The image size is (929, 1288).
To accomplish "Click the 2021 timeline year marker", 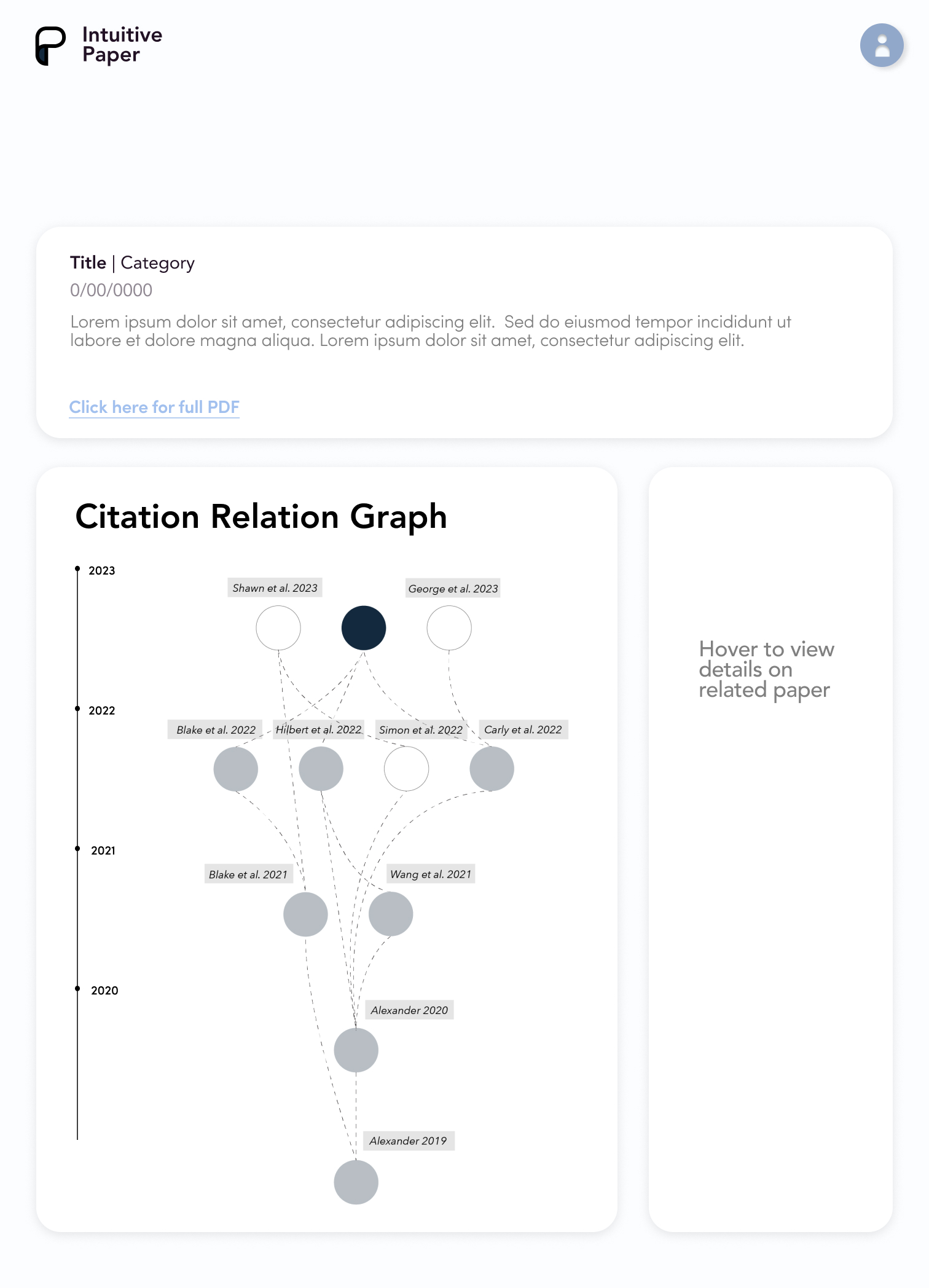I will click(x=77, y=849).
